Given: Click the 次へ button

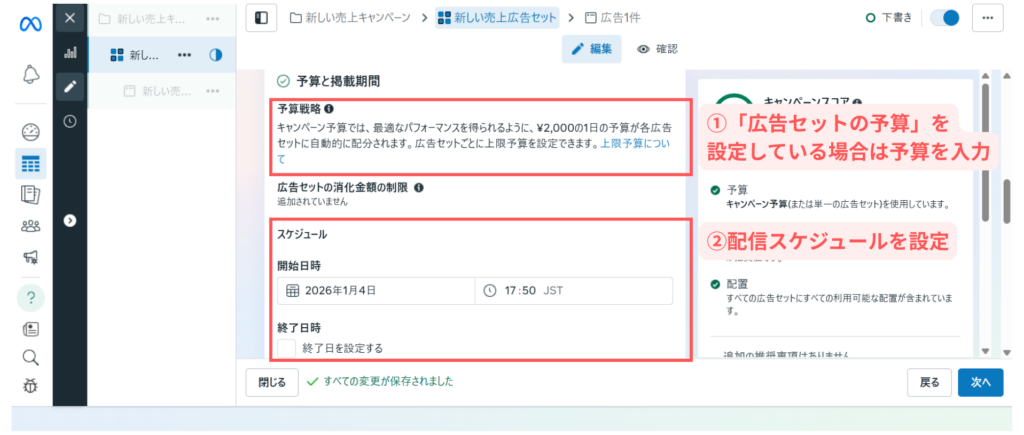Looking at the screenshot, I should 981,383.
